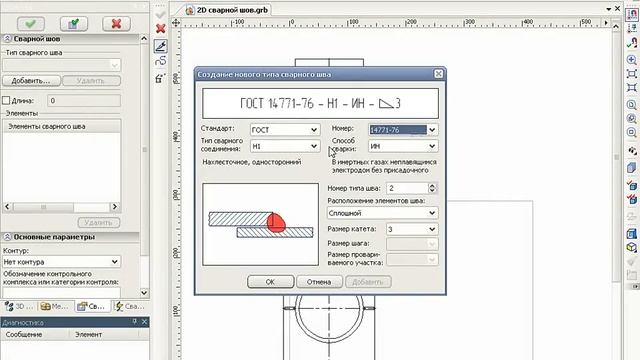The image size is (640, 360).
Task: Click the zoom-in magnifier with plus icon
Action: point(632,60)
